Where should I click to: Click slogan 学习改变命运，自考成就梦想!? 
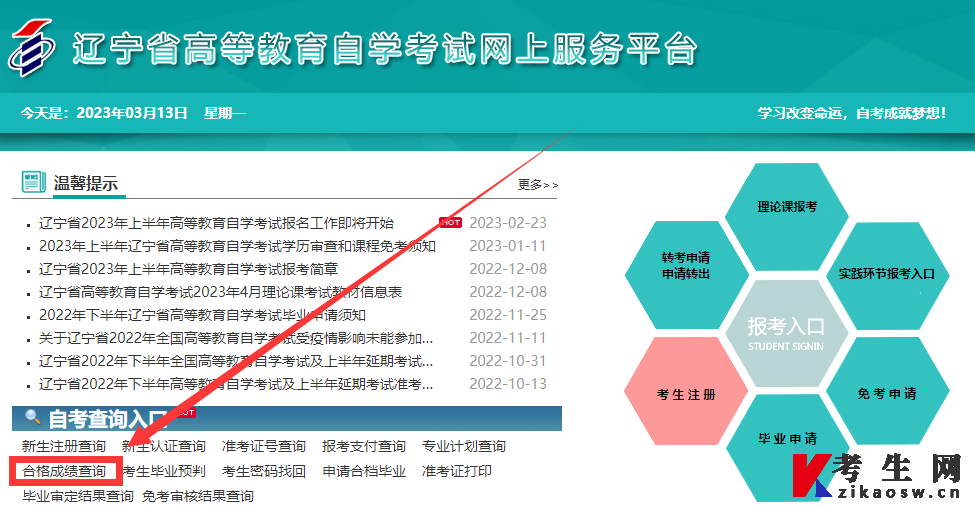pos(851,113)
